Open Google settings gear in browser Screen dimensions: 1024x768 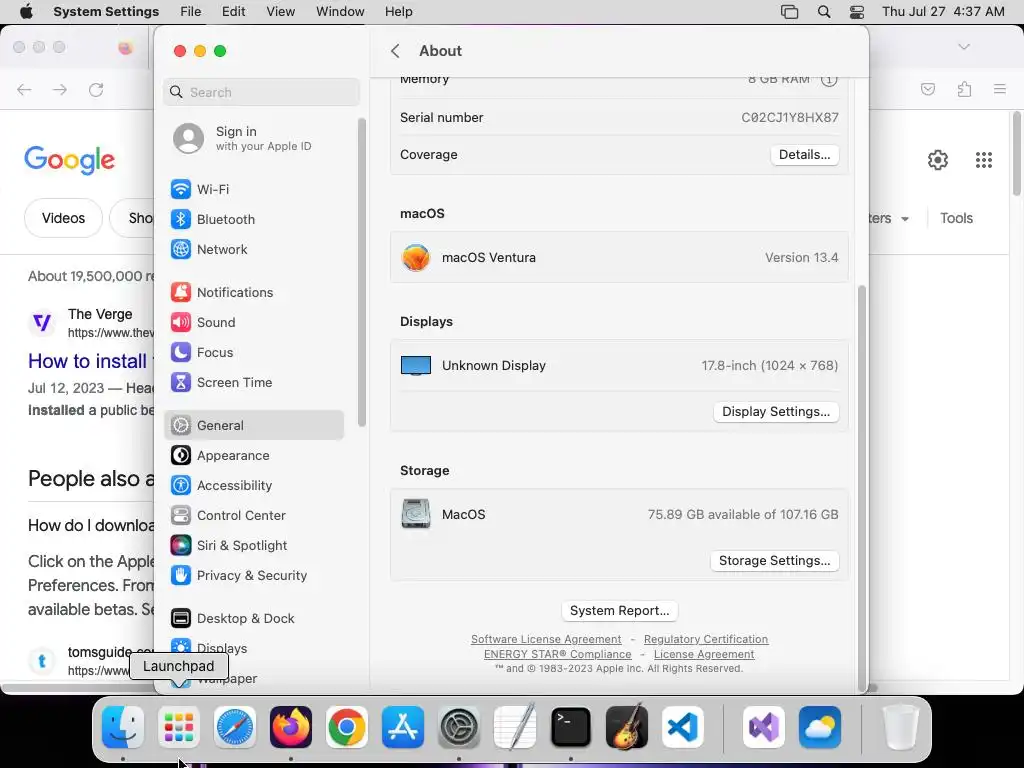938,160
